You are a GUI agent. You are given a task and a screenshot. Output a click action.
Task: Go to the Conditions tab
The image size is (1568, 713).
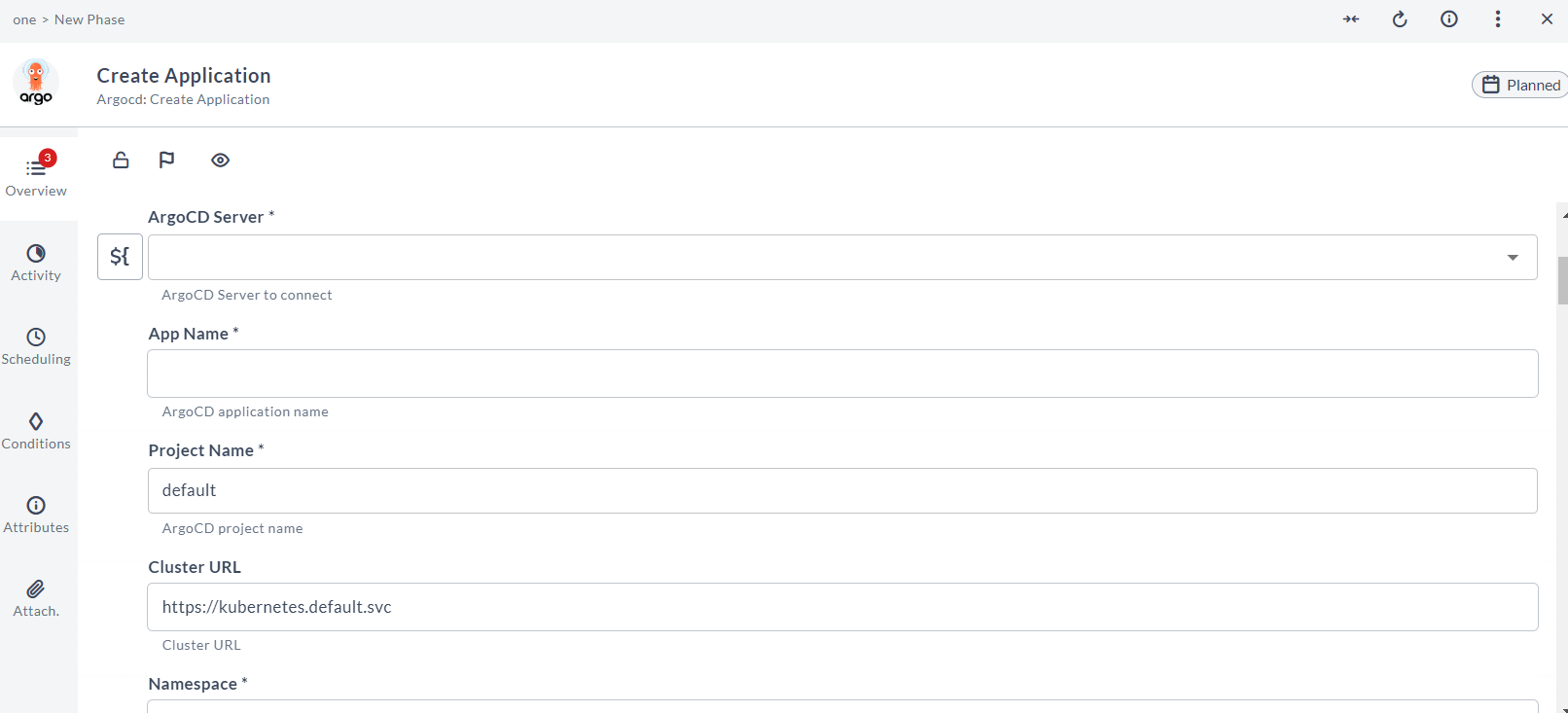point(36,431)
